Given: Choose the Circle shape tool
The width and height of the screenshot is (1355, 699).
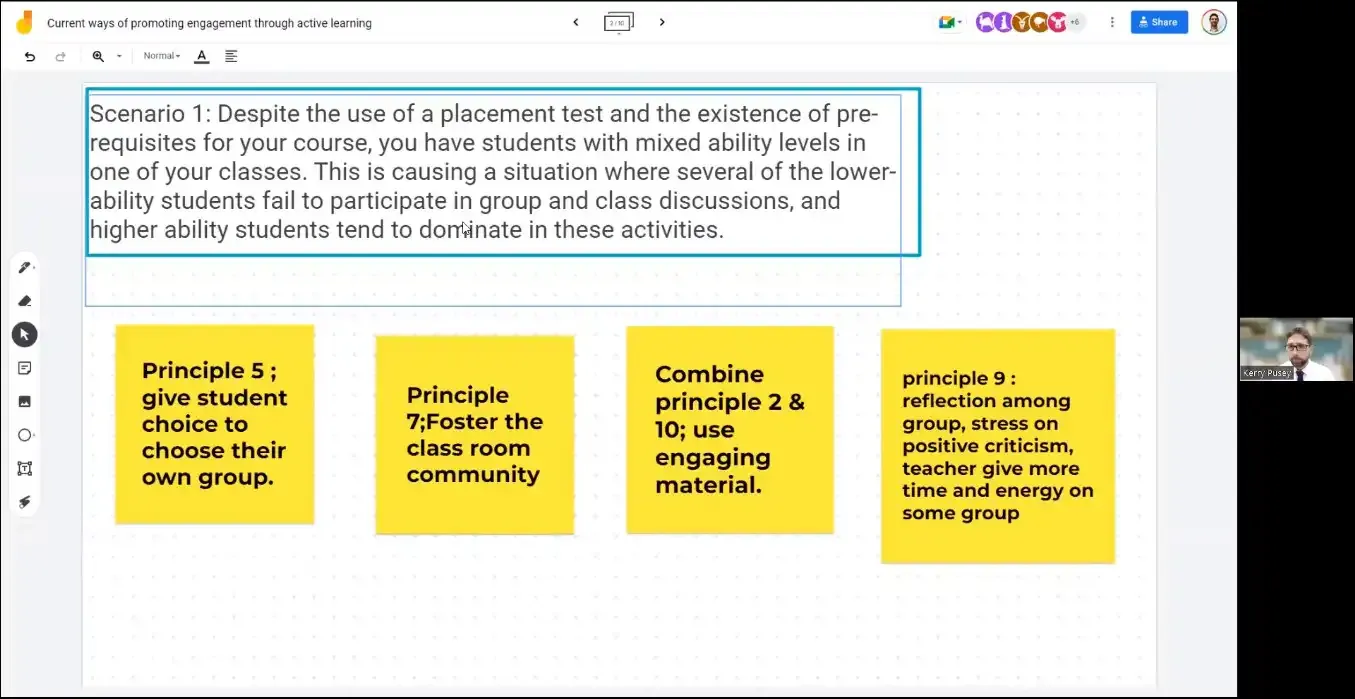Looking at the screenshot, I should (25, 435).
